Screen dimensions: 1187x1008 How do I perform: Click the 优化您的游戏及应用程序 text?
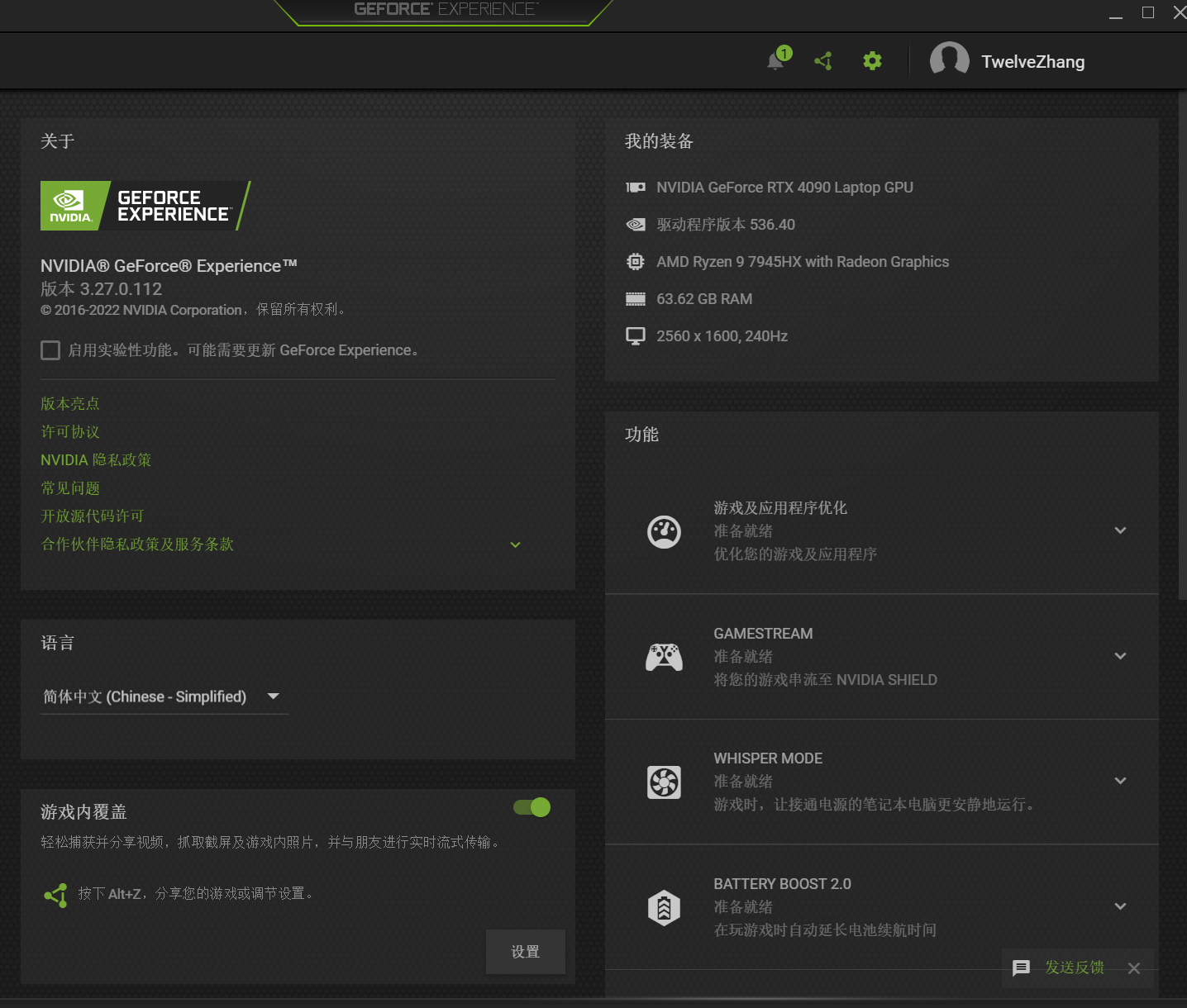[x=795, y=554]
